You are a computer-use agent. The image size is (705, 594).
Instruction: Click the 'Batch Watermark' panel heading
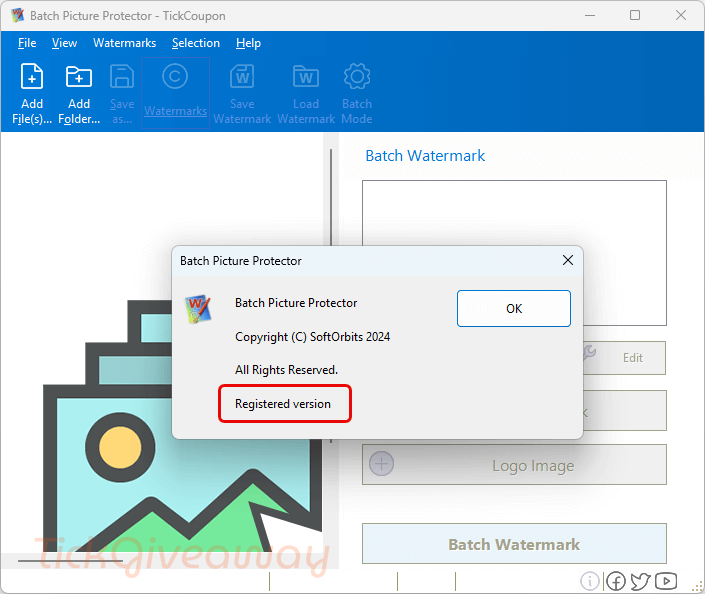425,156
